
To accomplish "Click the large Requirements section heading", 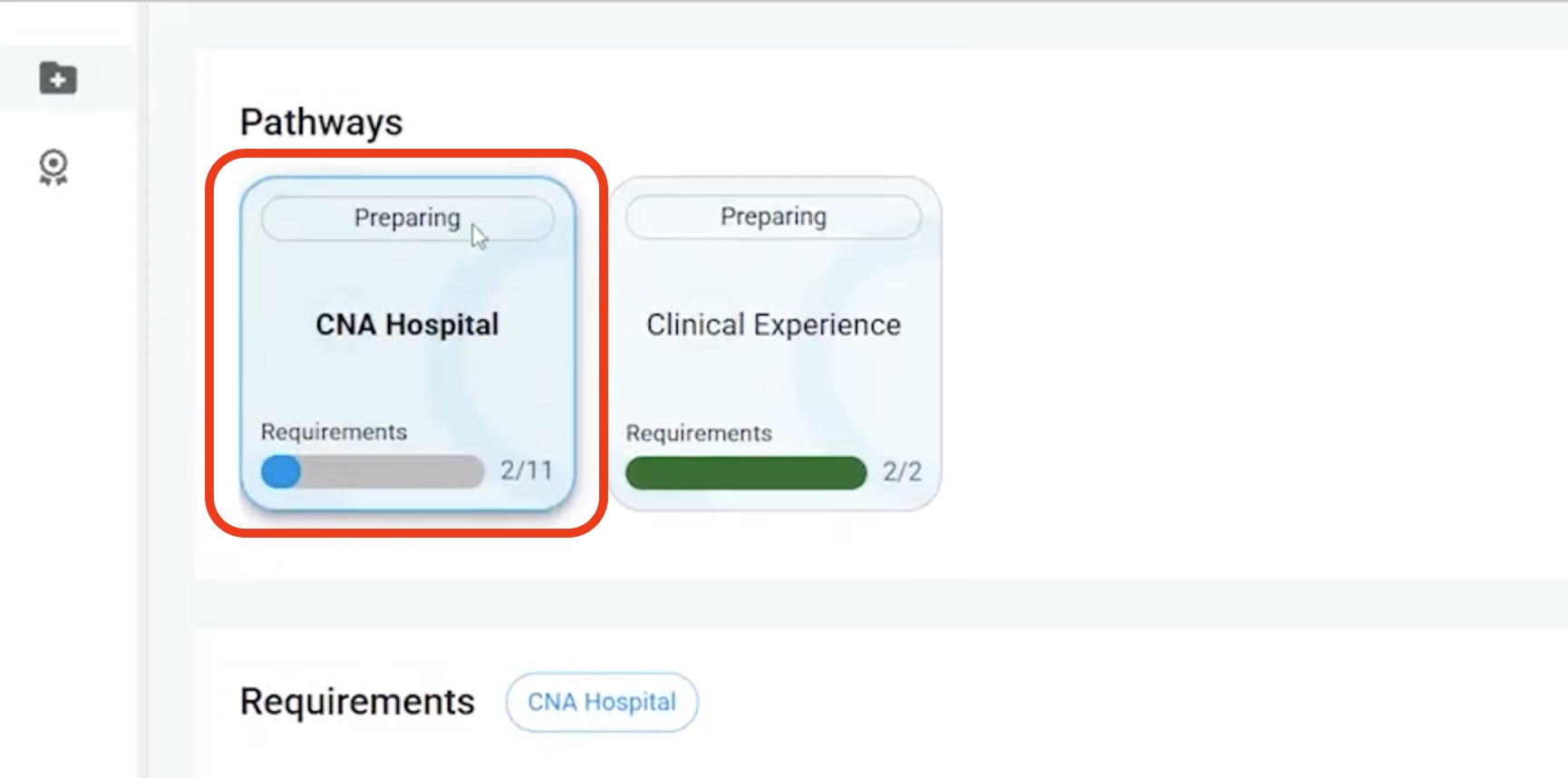I will [x=357, y=702].
